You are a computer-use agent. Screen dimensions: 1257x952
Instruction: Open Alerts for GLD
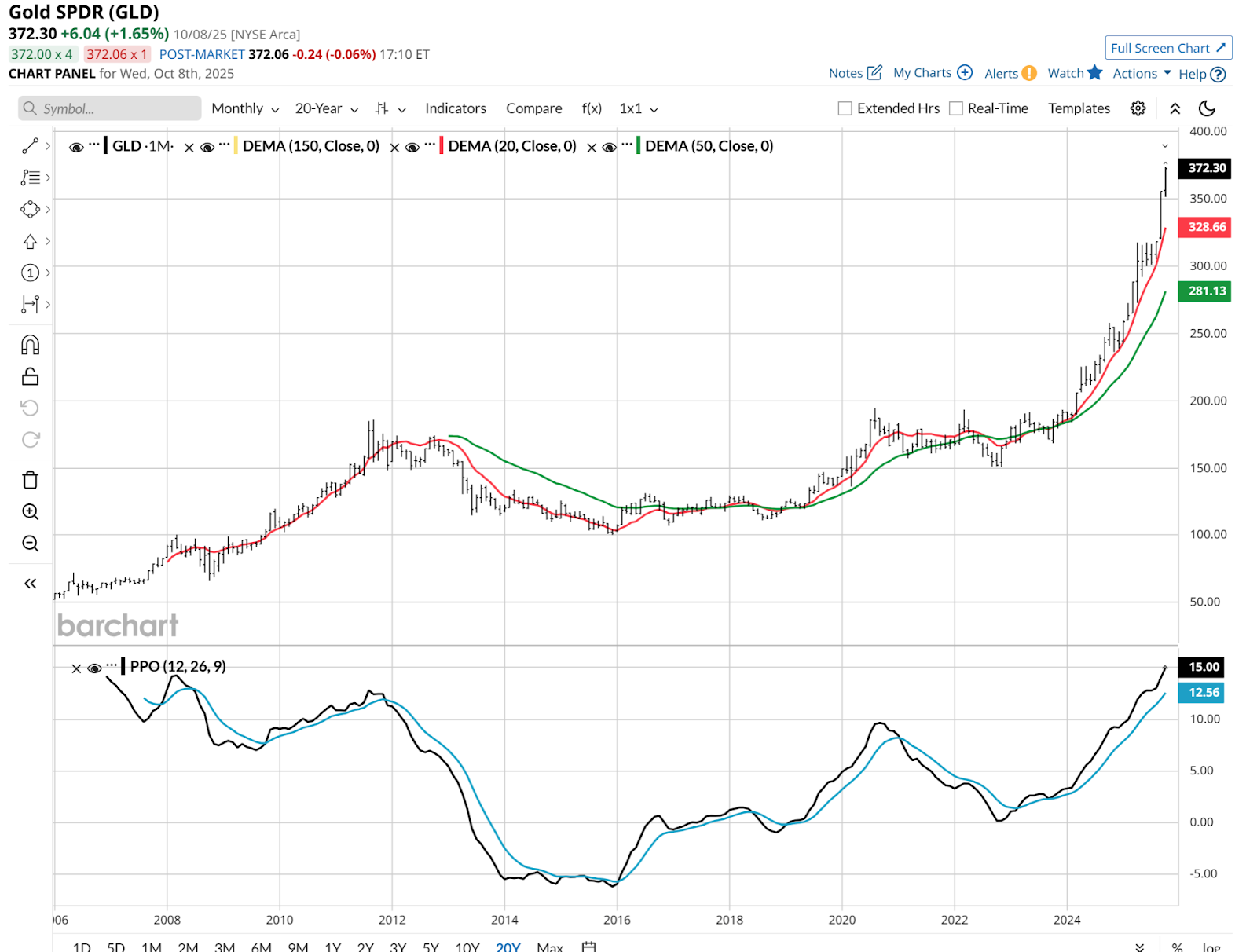1010,73
